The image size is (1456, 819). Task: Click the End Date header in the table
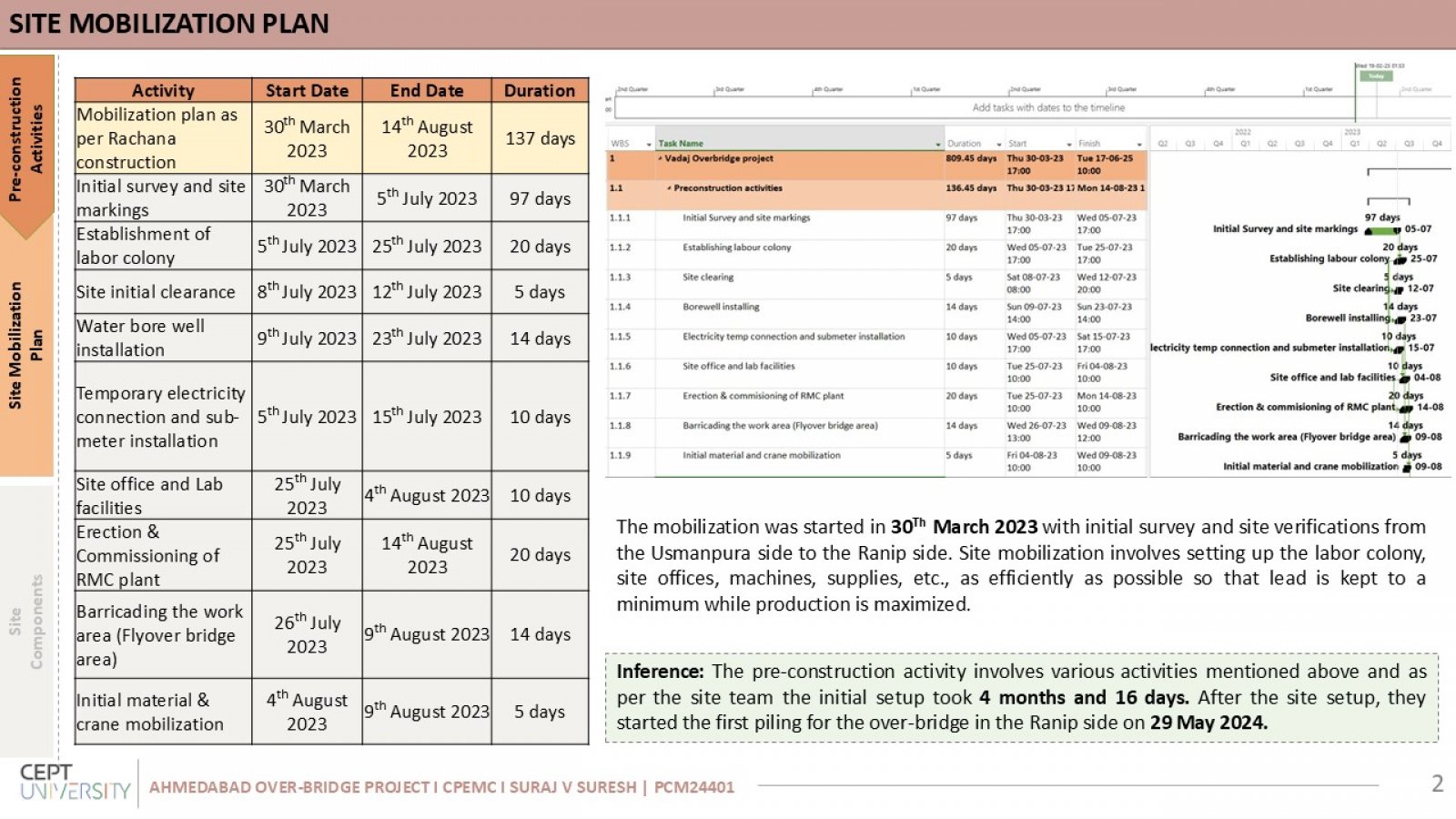point(427,90)
